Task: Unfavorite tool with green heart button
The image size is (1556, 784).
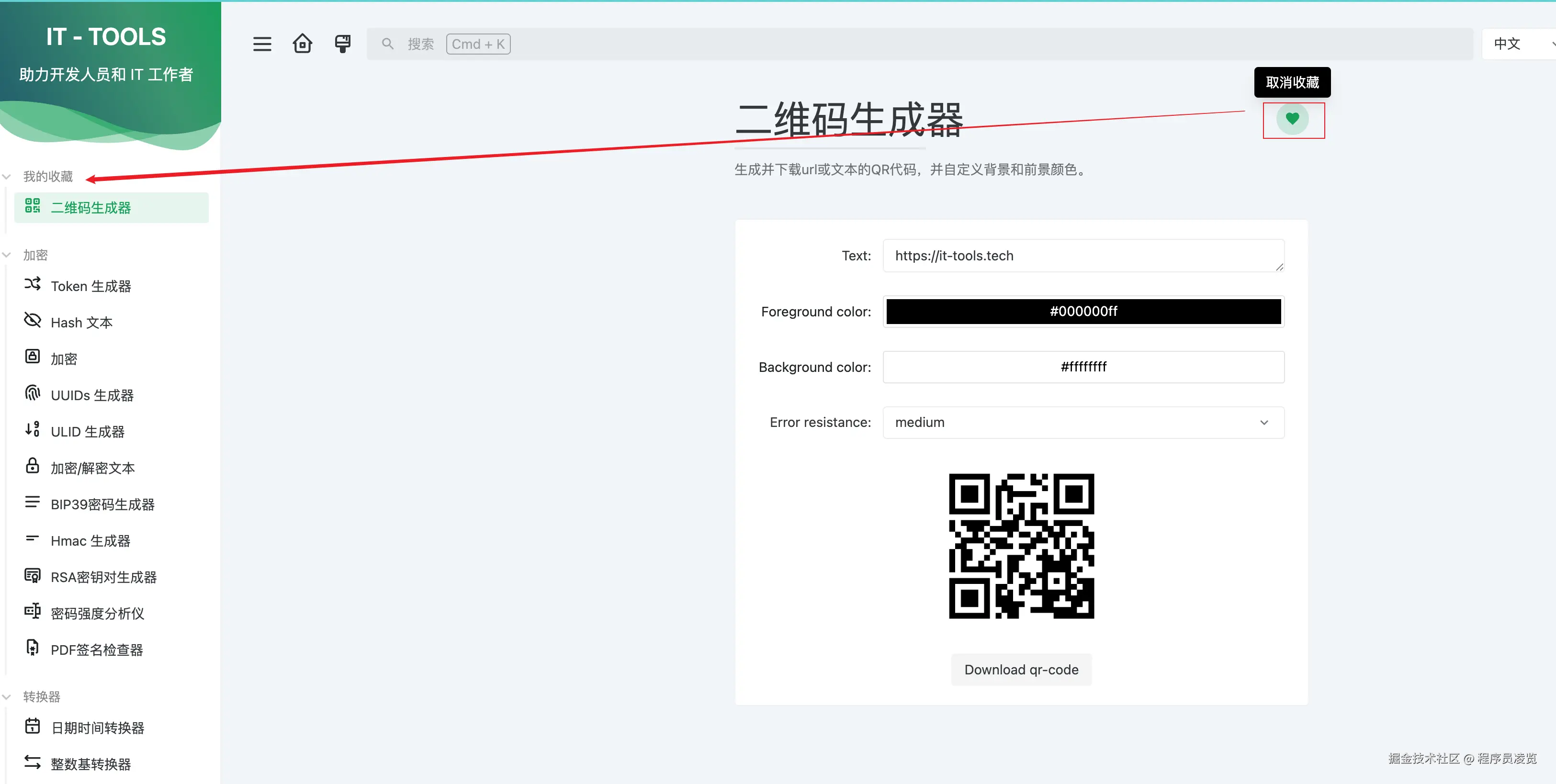Action: tap(1292, 119)
